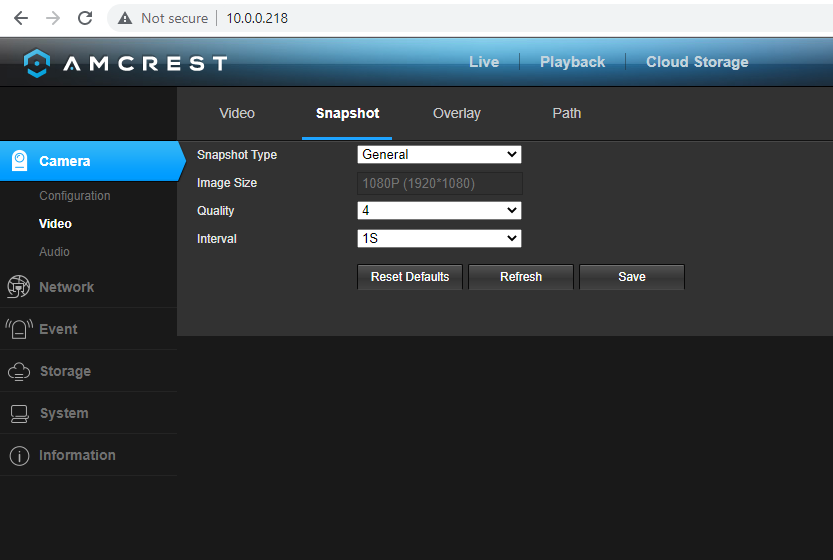833x560 pixels.
Task: Click the Amcrest hexagon logo icon
Action: coord(37,63)
